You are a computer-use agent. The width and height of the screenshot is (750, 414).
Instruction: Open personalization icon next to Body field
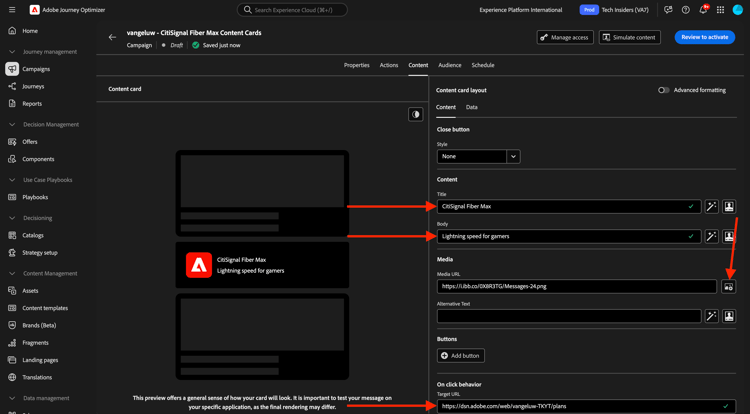click(x=729, y=236)
